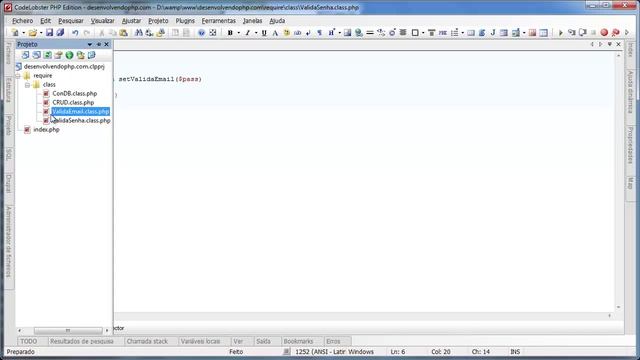The width and height of the screenshot is (640, 360).
Task: Click the Find in Files icon
Action: tap(161, 33)
